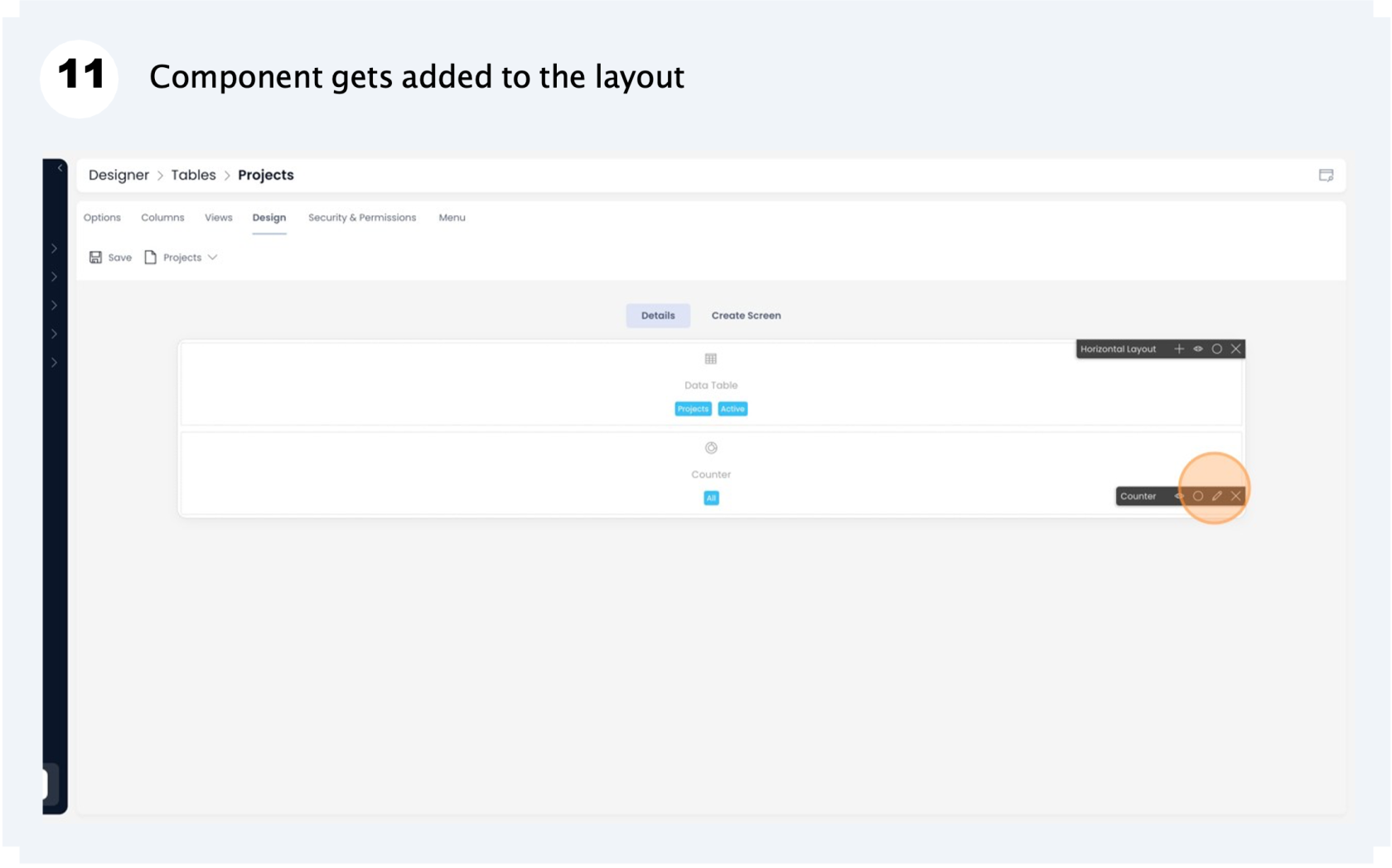Image resolution: width=1392 pixels, height=868 pixels.
Task: Collapse the left navigation sidebar
Action: [60, 167]
